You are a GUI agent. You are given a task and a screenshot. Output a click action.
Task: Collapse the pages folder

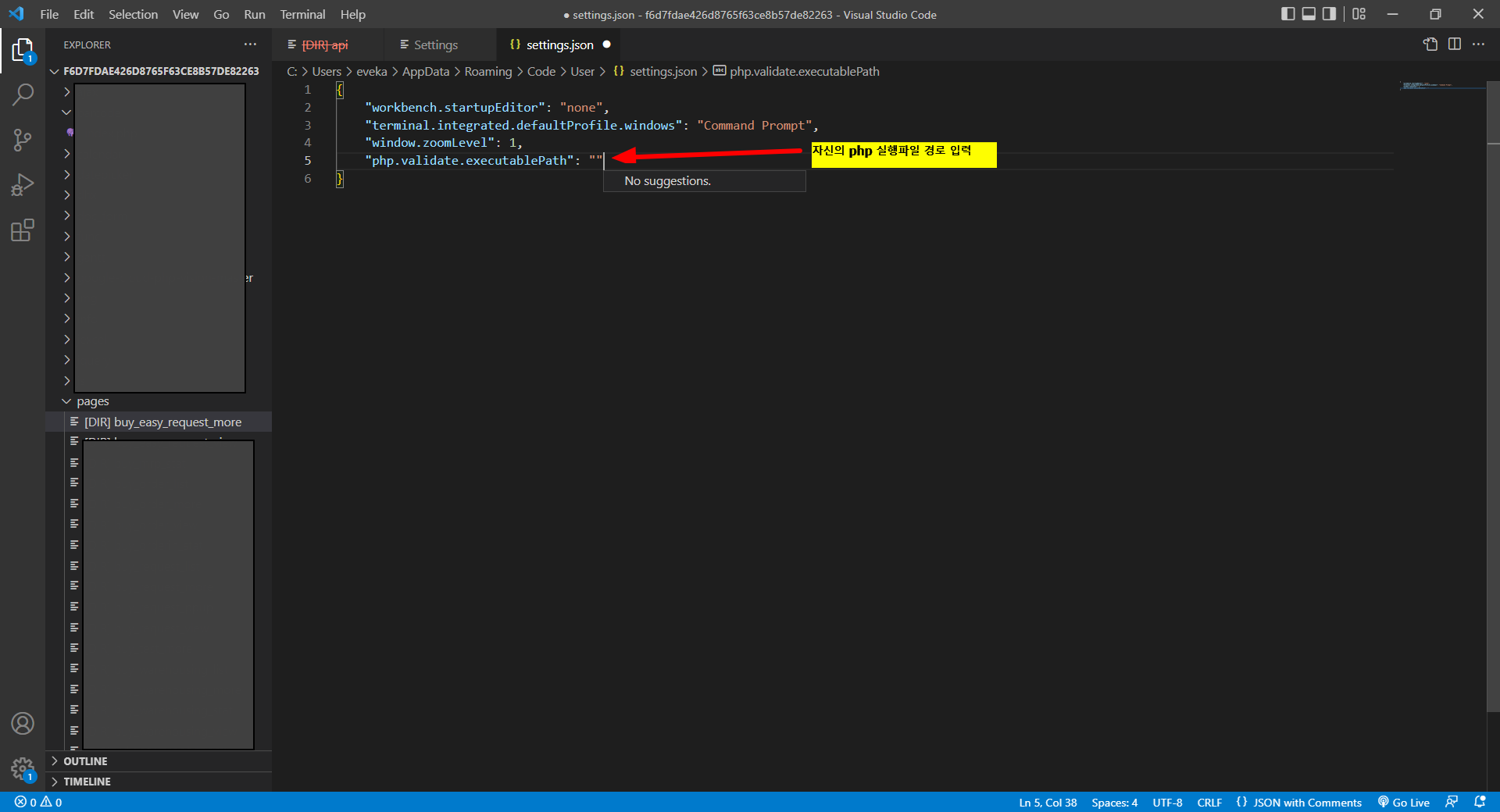point(66,401)
